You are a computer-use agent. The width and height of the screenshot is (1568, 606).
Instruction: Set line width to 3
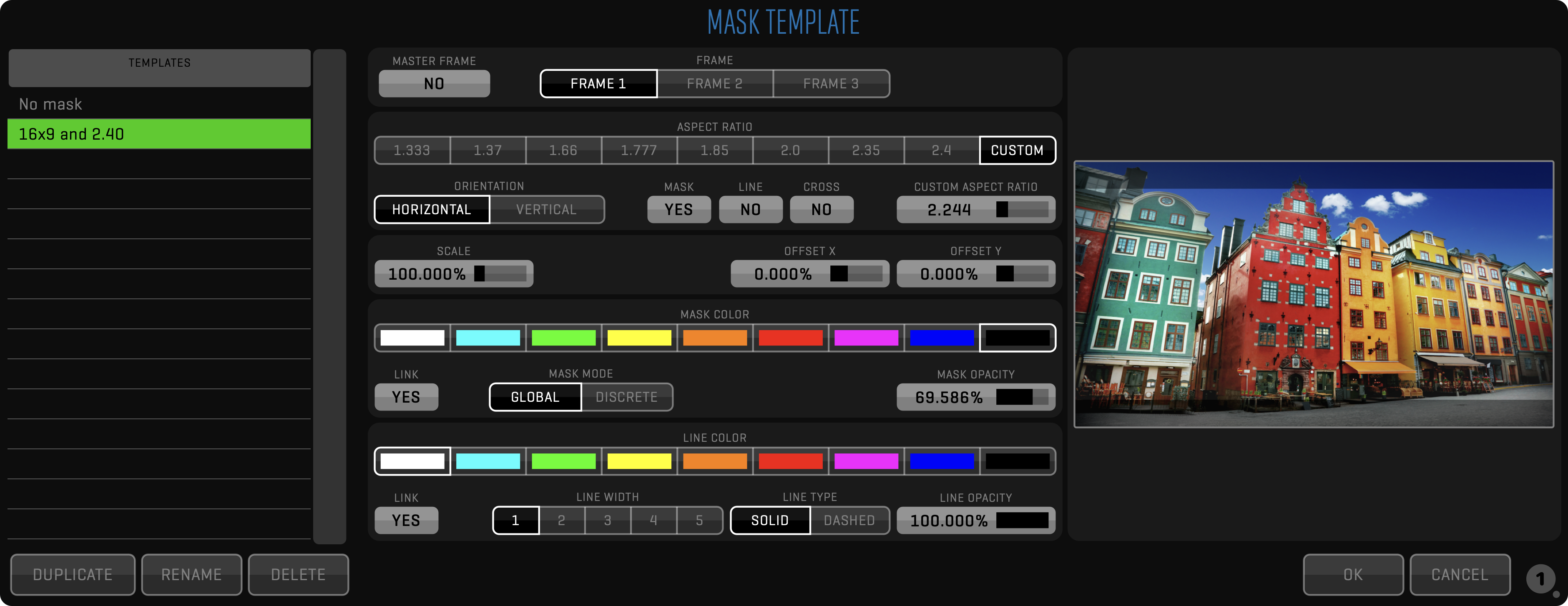(x=607, y=520)
